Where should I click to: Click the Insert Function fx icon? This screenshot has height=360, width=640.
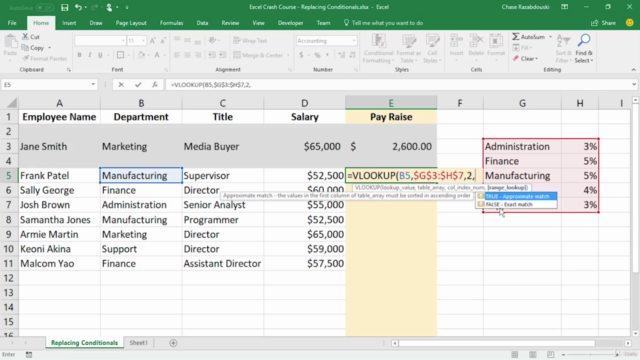pos(155,84)
